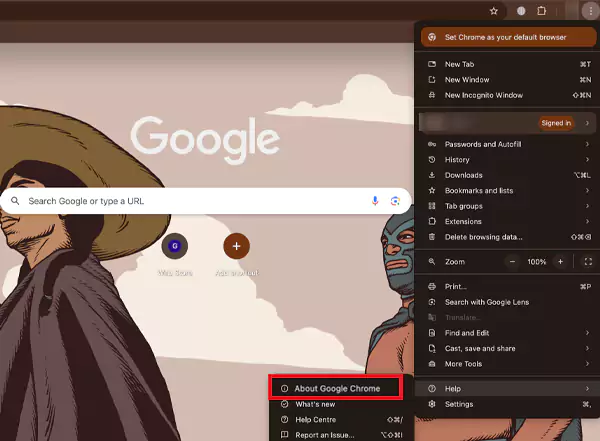
Task: Click the Settings gear icon
Action: click(432, 404)
